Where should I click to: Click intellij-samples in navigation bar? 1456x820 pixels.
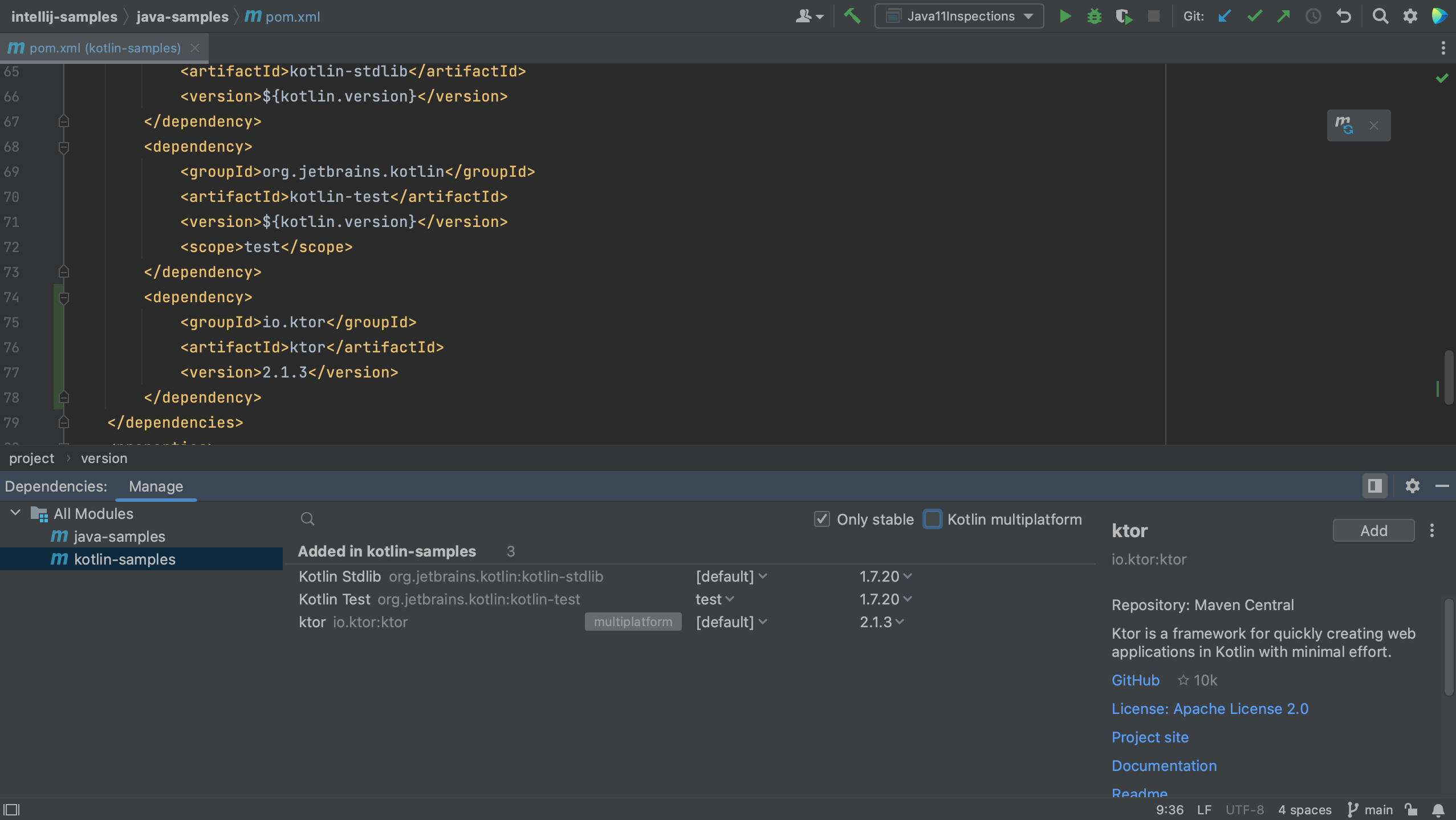64,17
